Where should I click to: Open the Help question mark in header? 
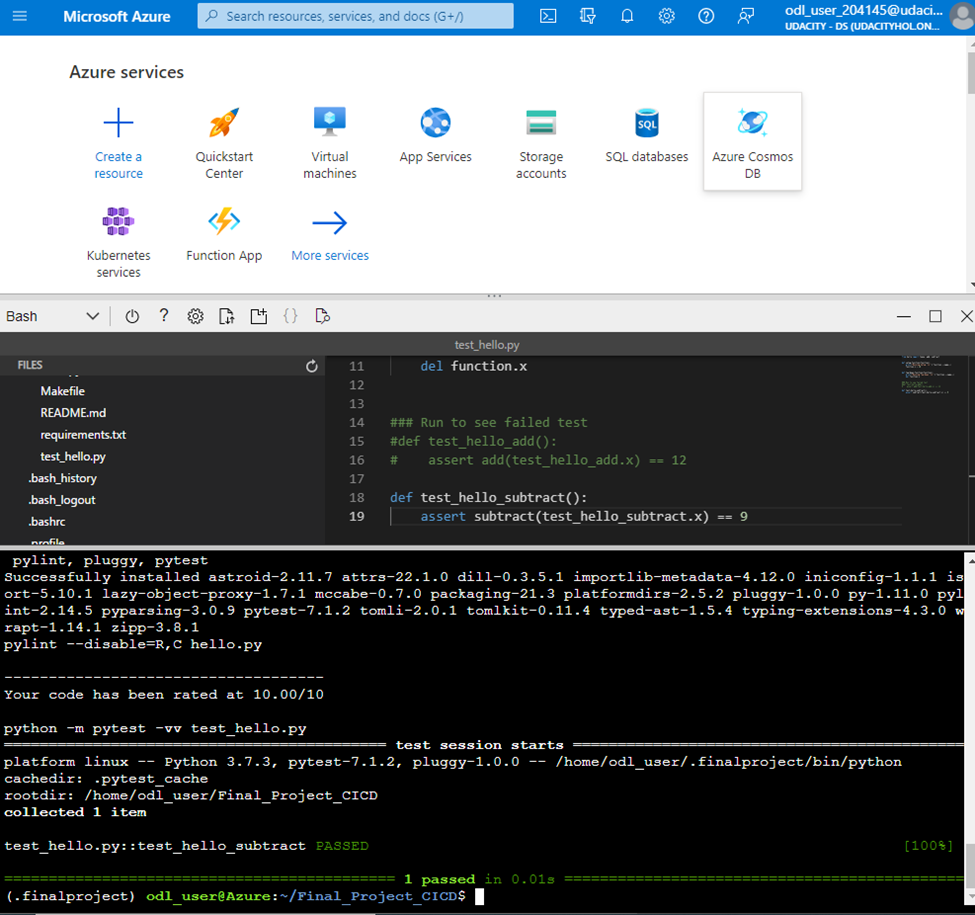pos(706,16)
